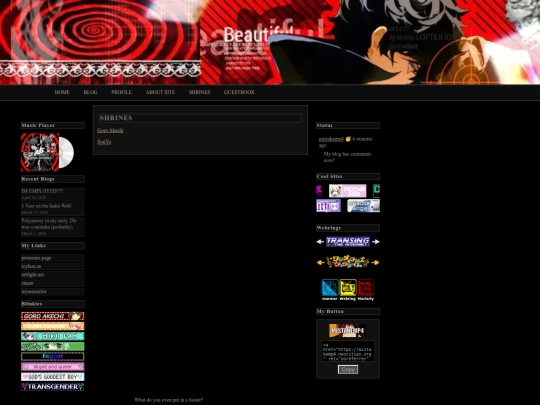Click the GOD'S GOODEST BOY blinkie
540x405 pixels.
52,377
